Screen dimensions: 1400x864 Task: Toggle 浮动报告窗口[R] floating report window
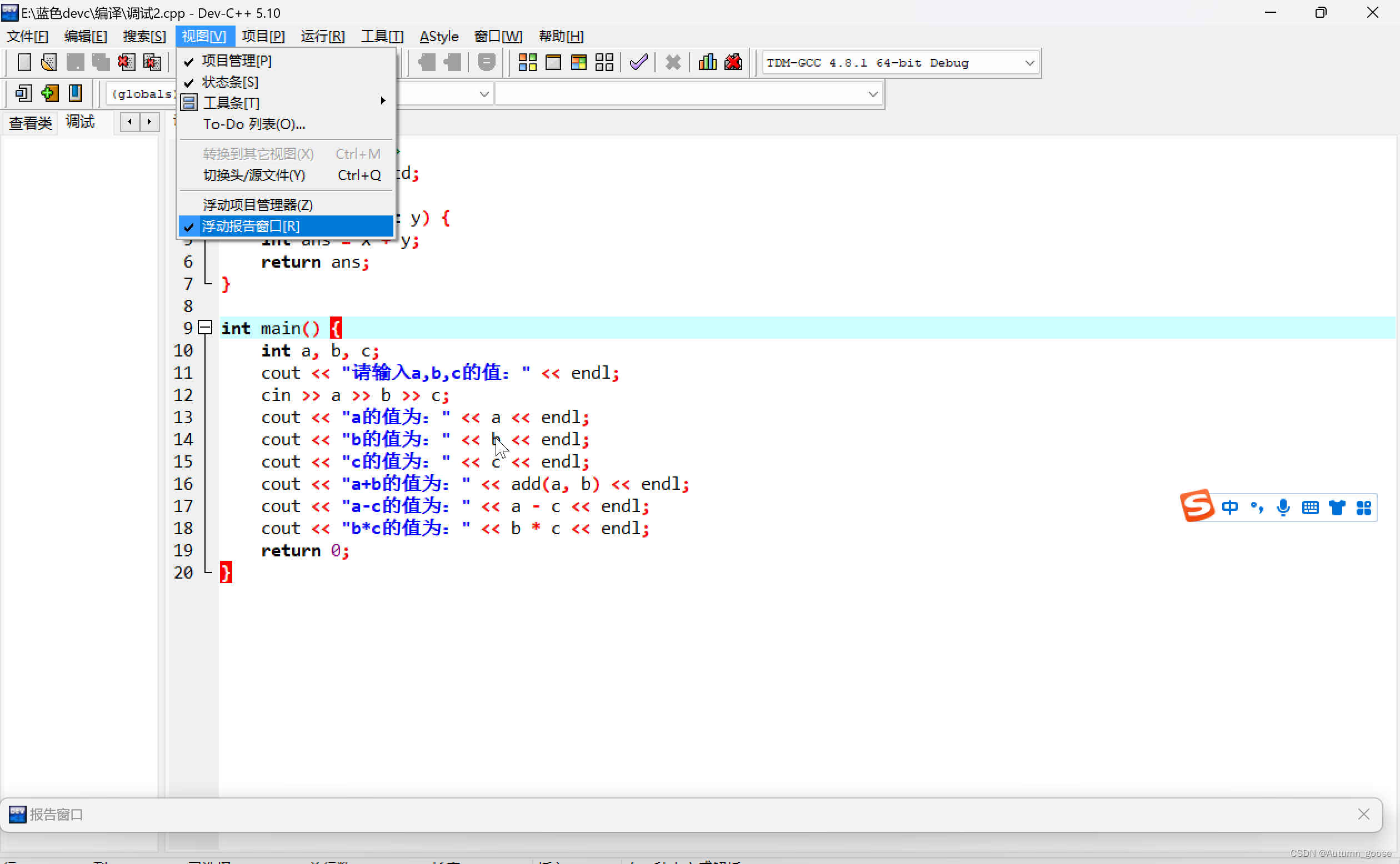(251, 227)
